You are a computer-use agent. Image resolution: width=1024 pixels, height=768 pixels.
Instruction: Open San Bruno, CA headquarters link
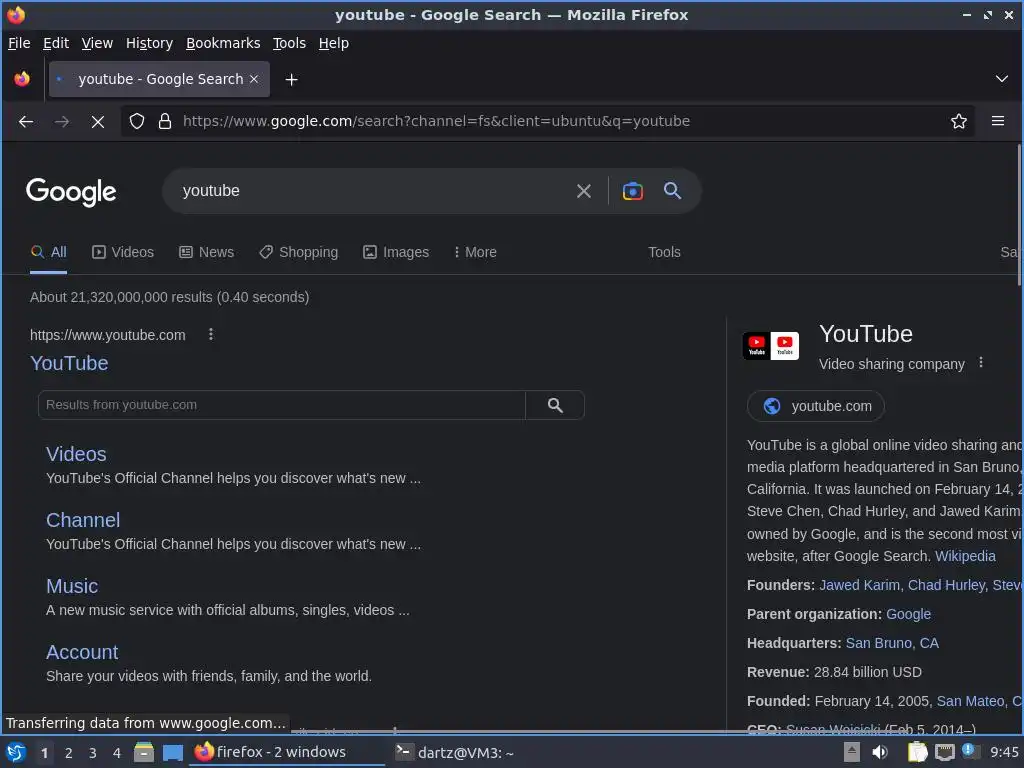tap(892, 643)
